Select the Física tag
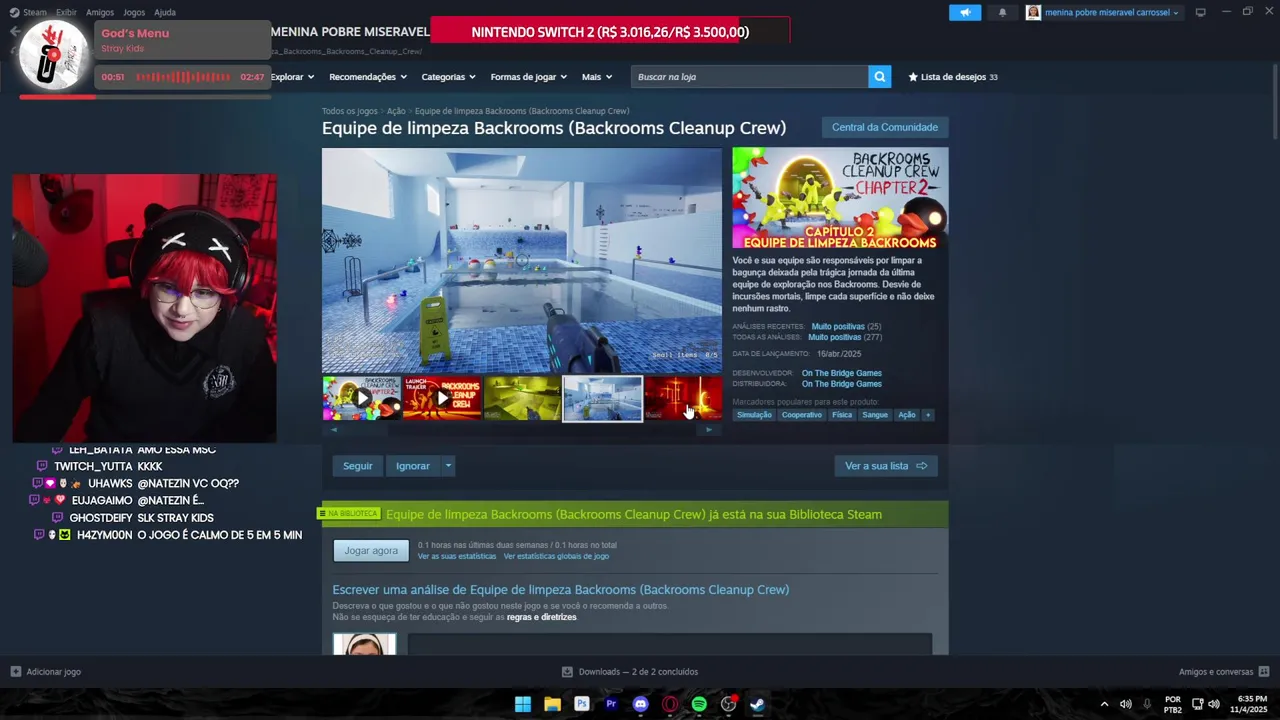This screenshot has height=720, width=1280. tap(842, 415)
